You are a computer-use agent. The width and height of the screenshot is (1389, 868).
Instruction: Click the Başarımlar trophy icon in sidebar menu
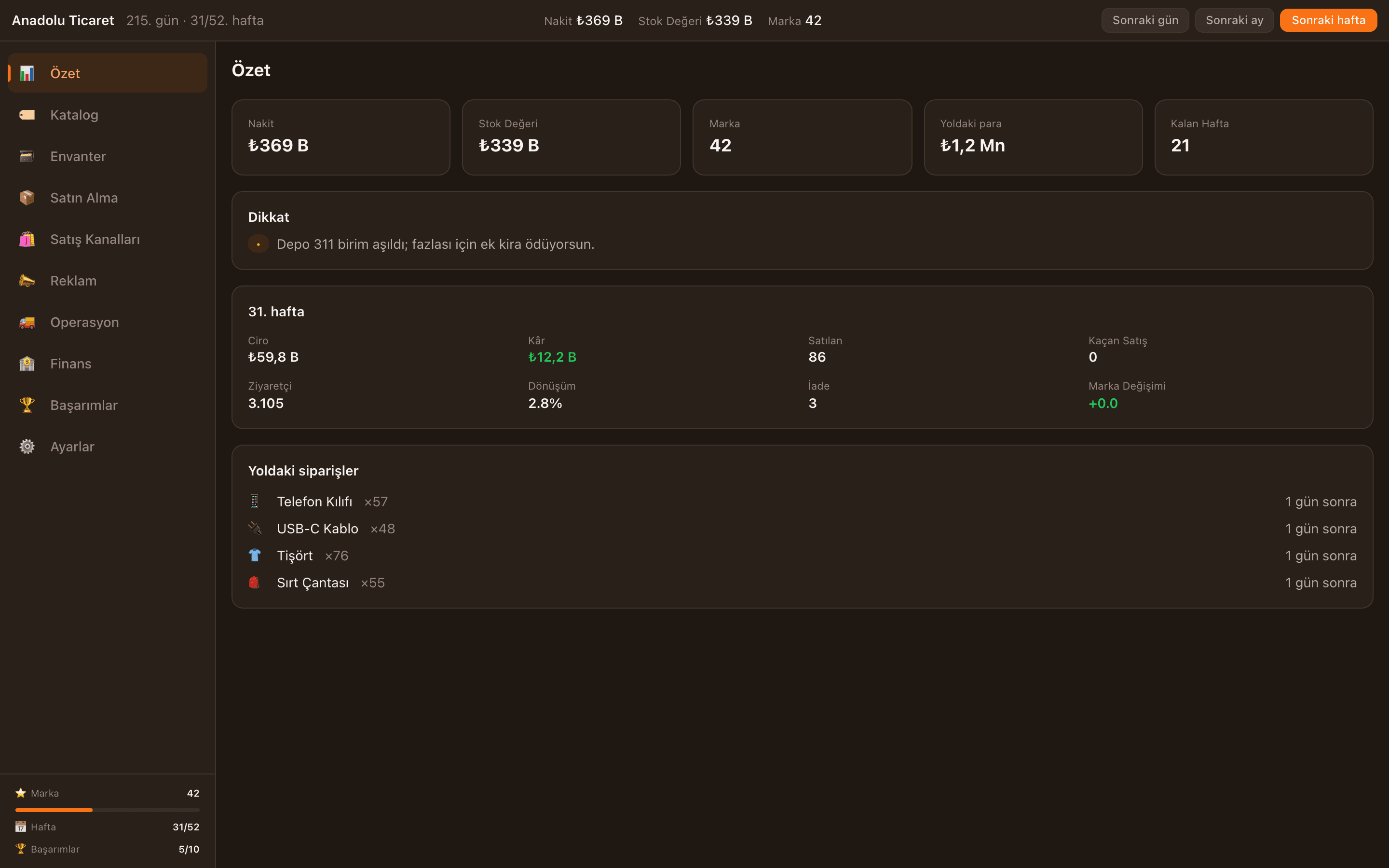coord(27,405)
